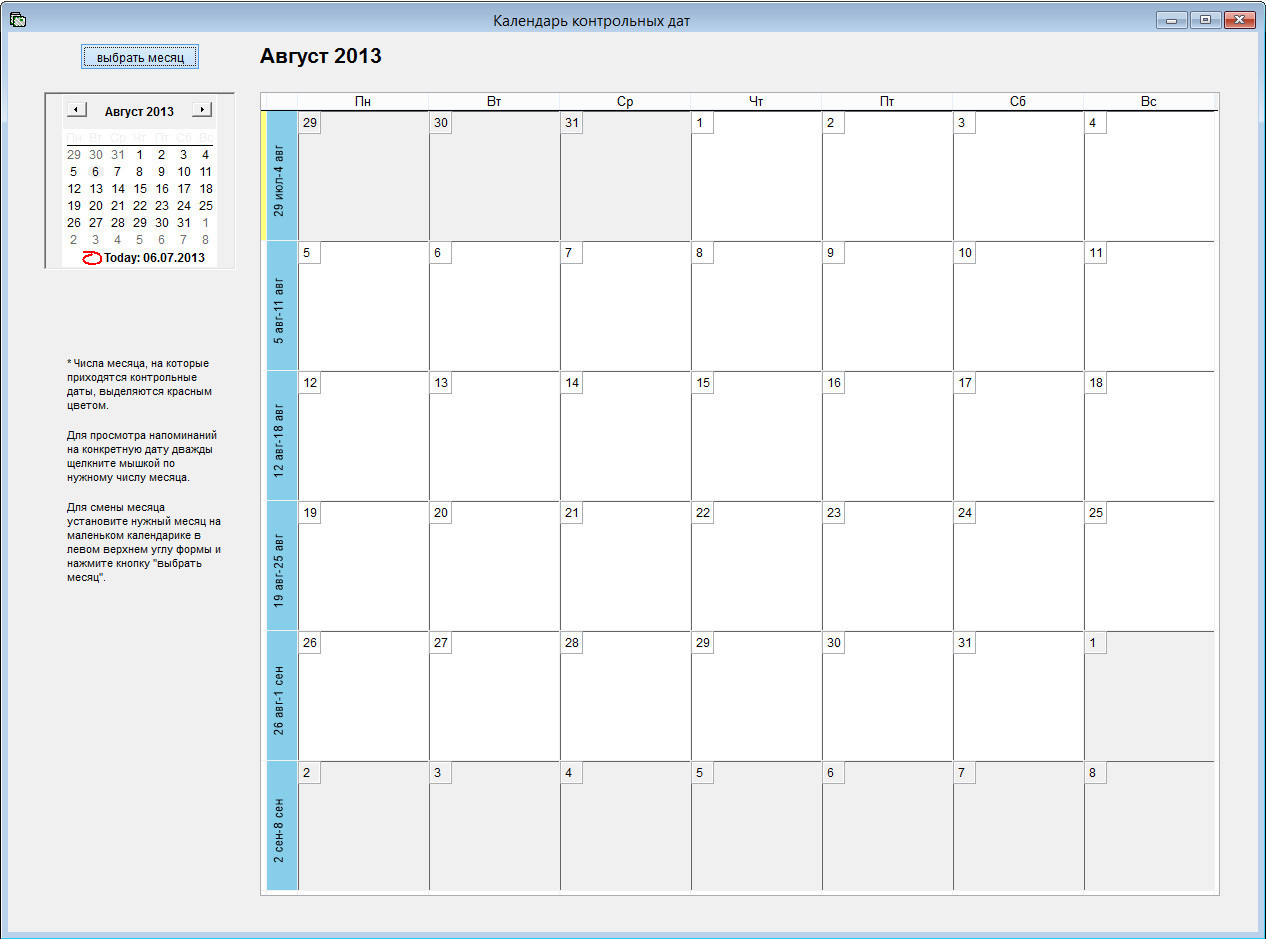Select day 15 in mini calendar
Screen dimensions: 1266x939
coord(140,188)
